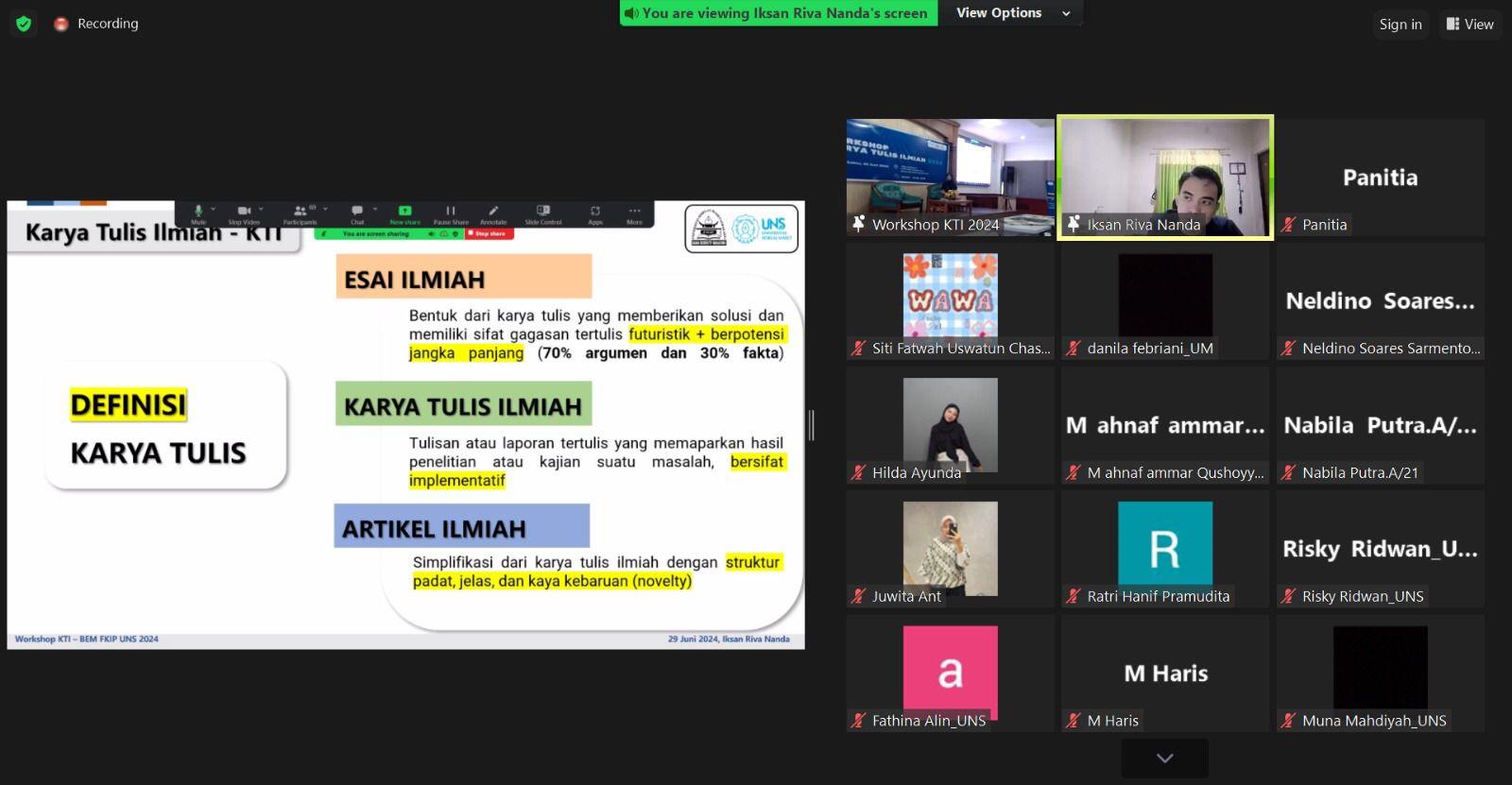Screen dimensions: 1512x785
Task: Click the Mute microphone icon in shared toolbar
Action: (x=198, y=212)
